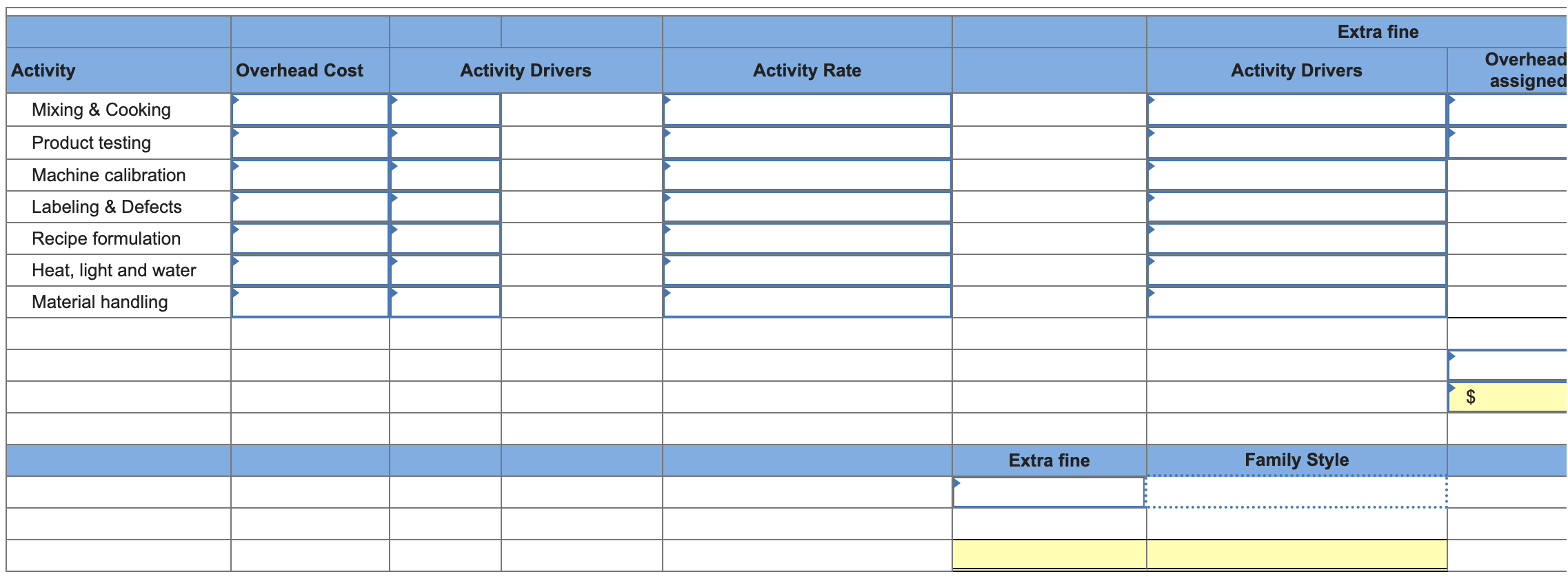1568x583 pixels.
Task: Select Overhead Cost cell for Heat, light and water
Action: click(310, 270)
